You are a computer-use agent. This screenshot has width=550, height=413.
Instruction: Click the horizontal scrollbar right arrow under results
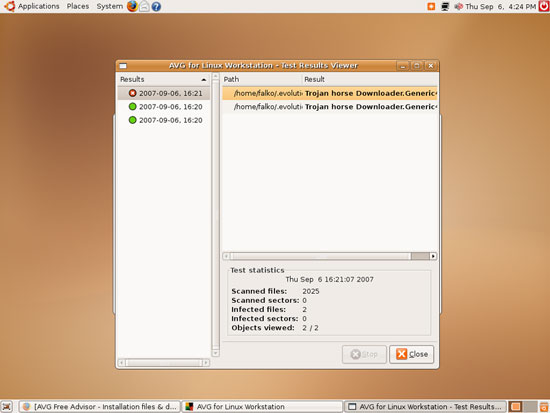click(433, 256)
